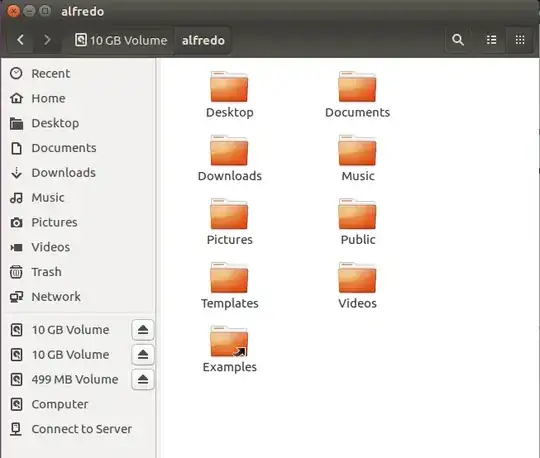Click the 10 GB Volume path segment
Screen dimensions: 540x458
pyautogui.click(x=121, y=40)
